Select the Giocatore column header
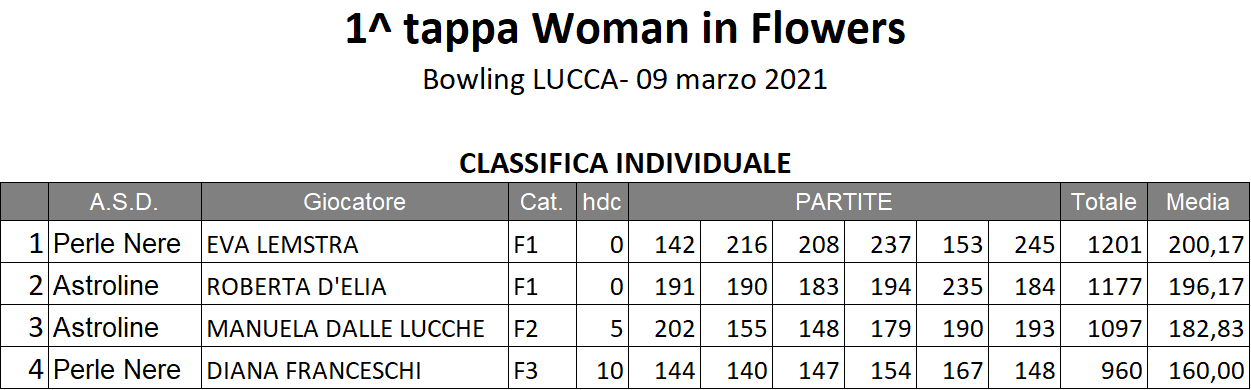Screen dimensions: 1251x390 [x=355, y=202]
